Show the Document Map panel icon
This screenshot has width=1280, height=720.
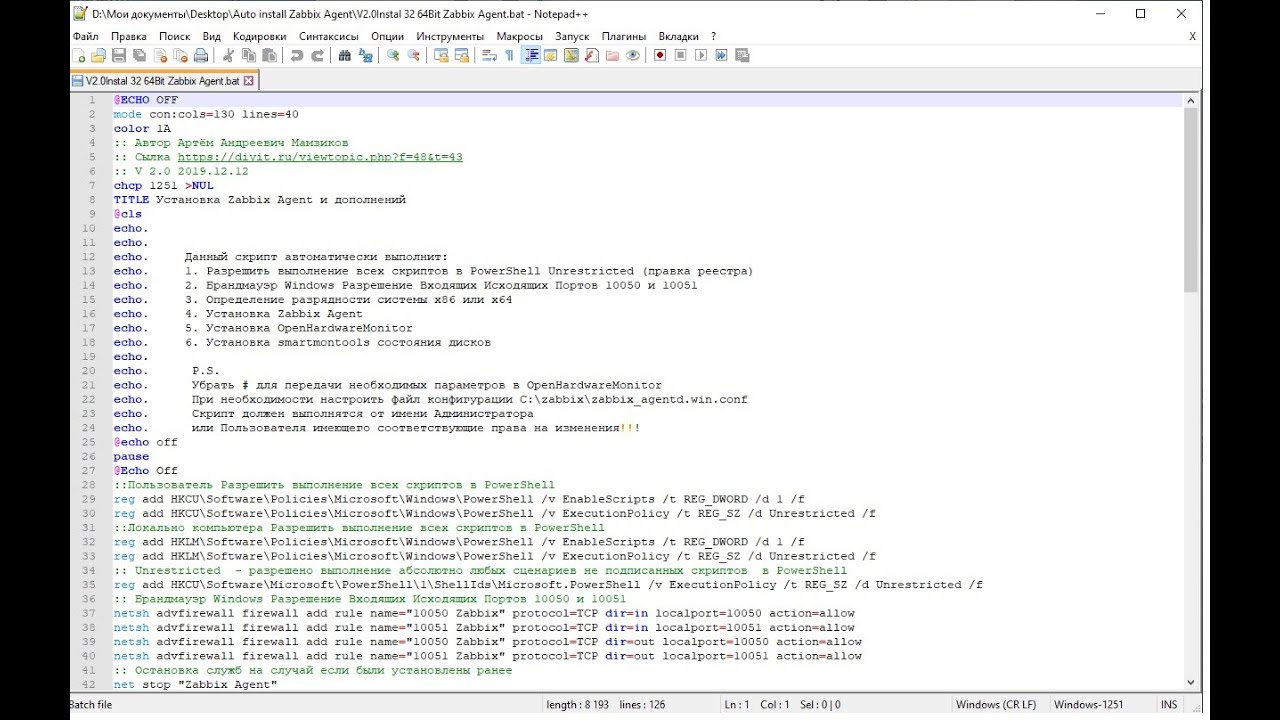571,56
